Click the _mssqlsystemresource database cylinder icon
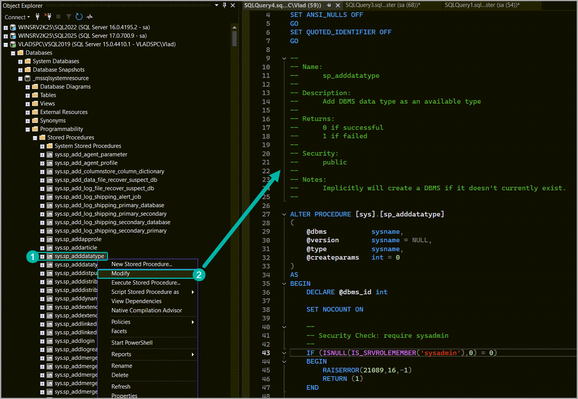Viewport: 578px width, 399px height. pyautogui.click(x=27, y=78)
